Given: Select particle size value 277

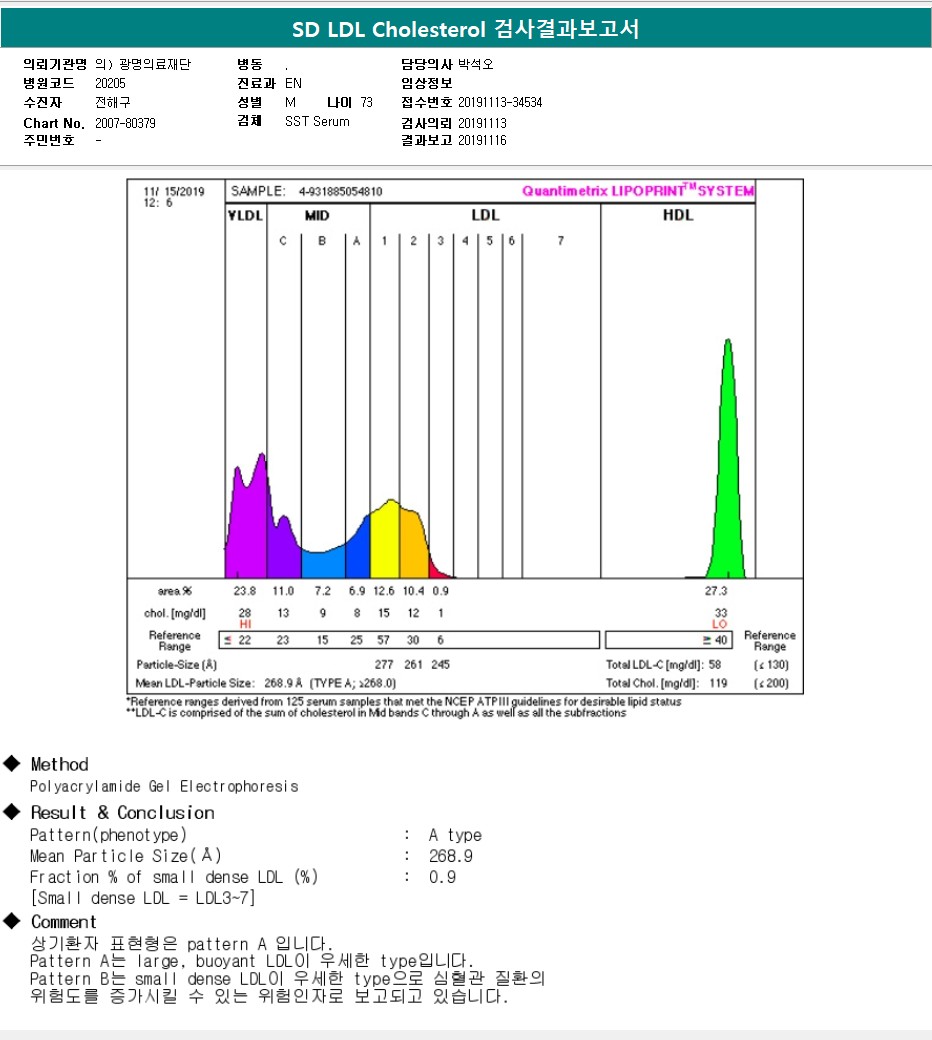Looking at the screenshot, I should click(384, 665).
